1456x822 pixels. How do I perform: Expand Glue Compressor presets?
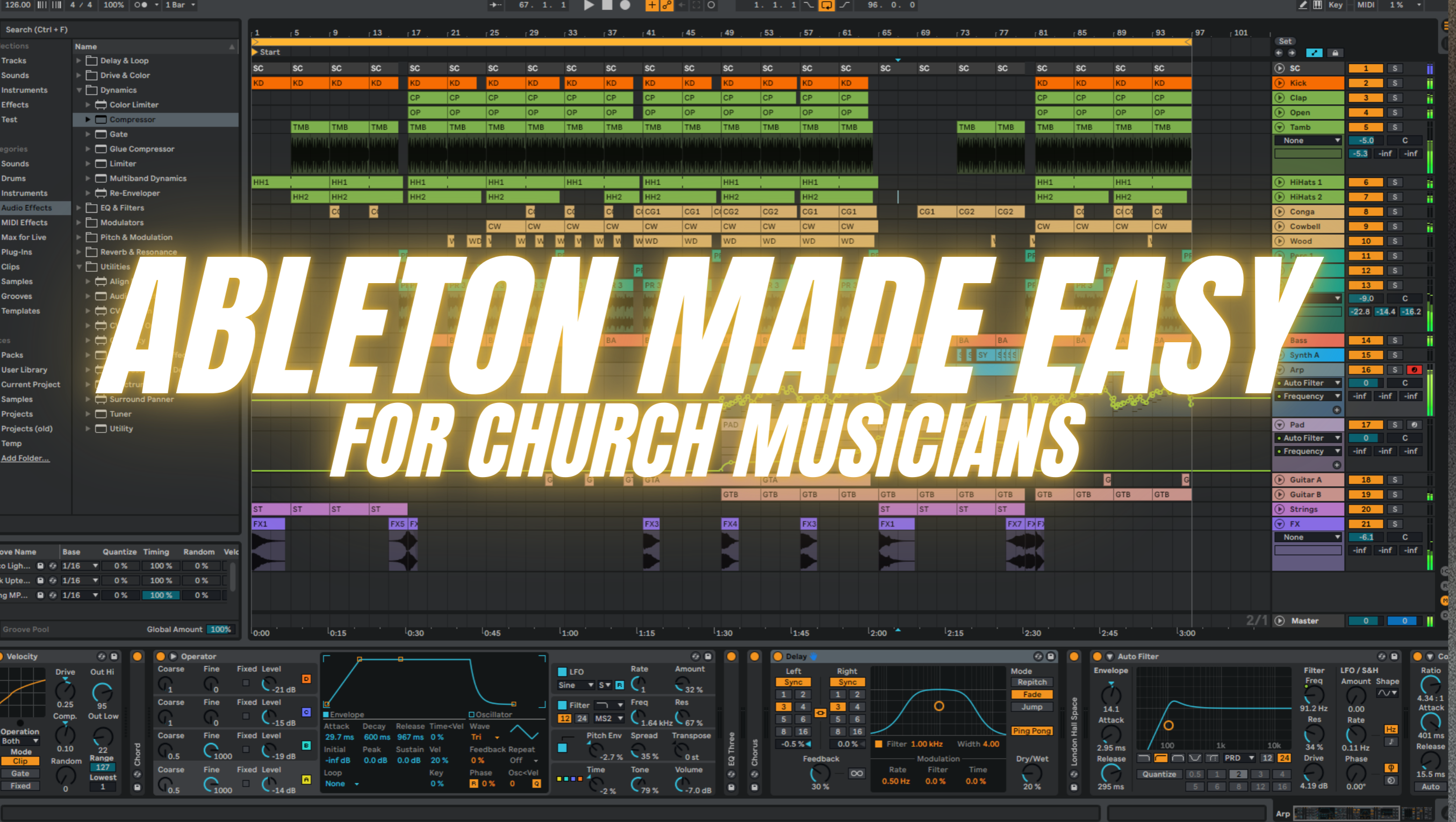[88, 149]
